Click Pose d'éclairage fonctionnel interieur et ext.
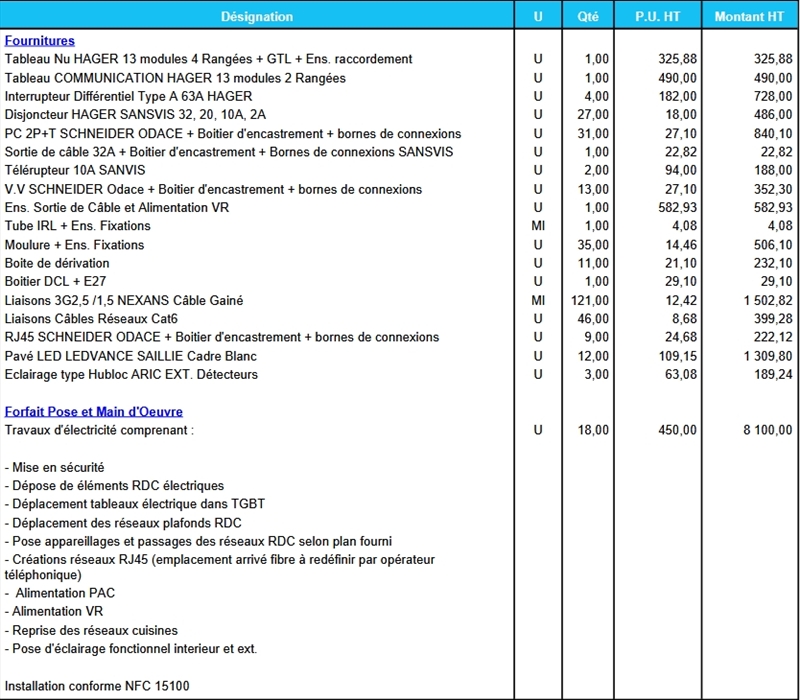 [131, 649]
